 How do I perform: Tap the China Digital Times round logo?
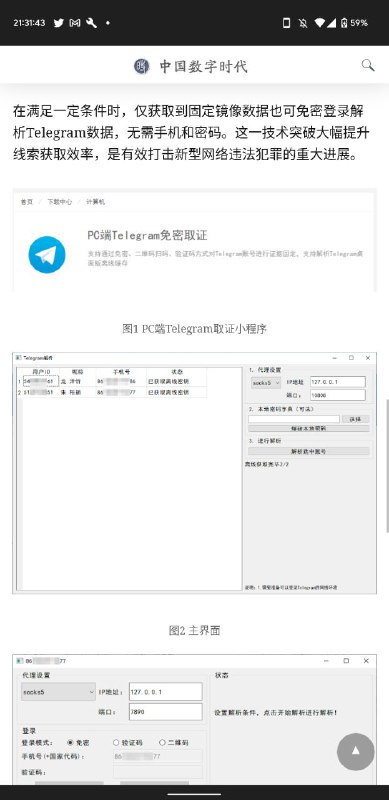[x=142, y=66]
